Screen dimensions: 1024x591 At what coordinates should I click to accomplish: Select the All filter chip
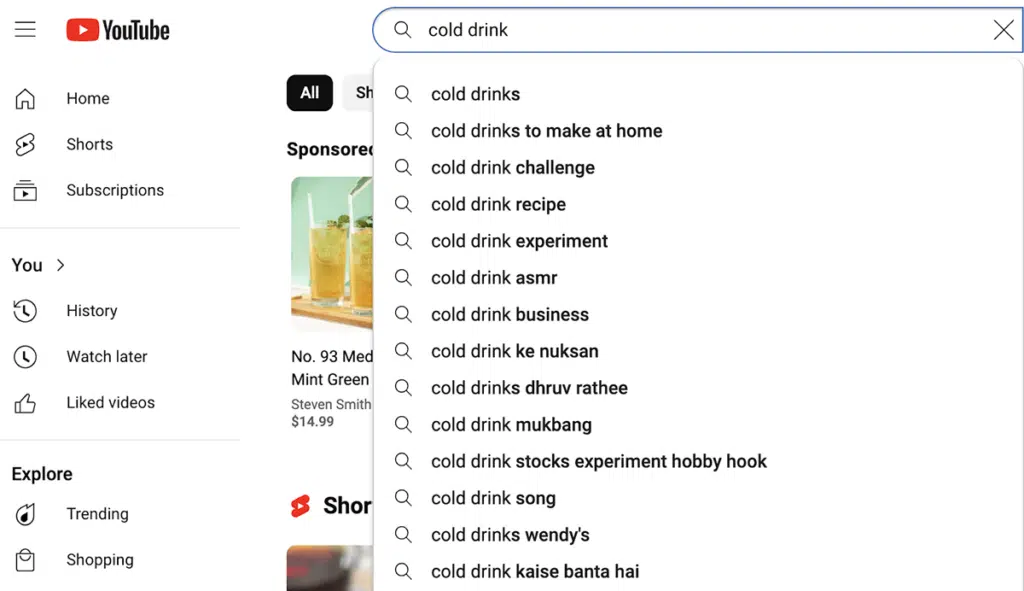click(309, 92)
